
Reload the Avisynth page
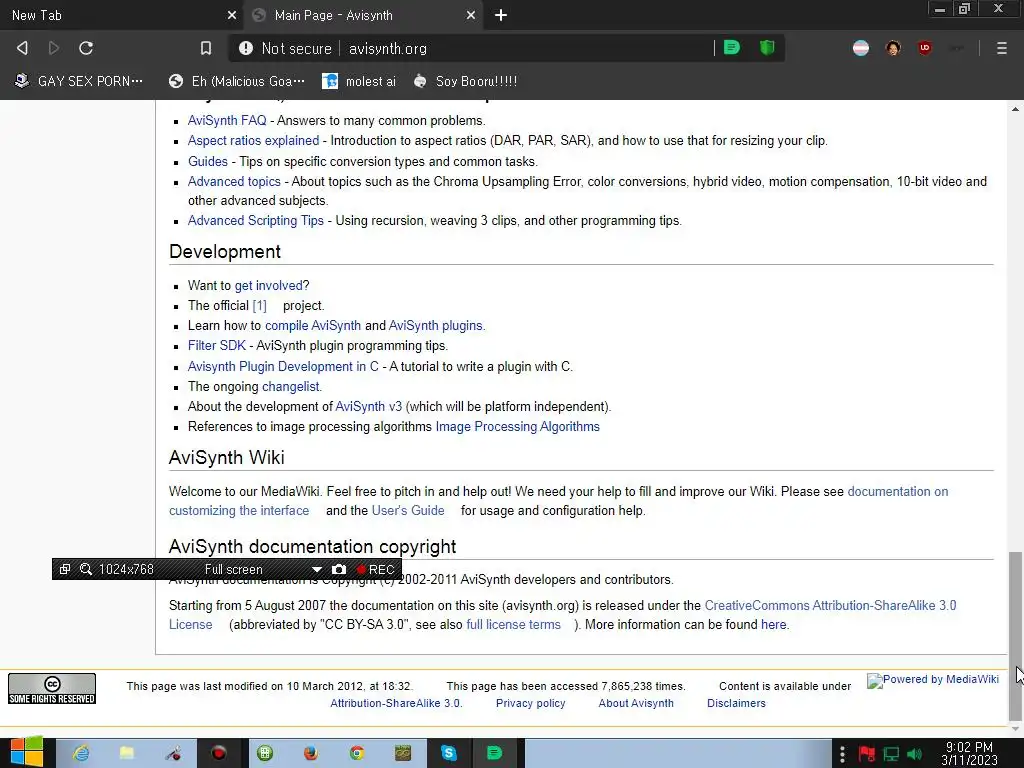tap(86, 48)
